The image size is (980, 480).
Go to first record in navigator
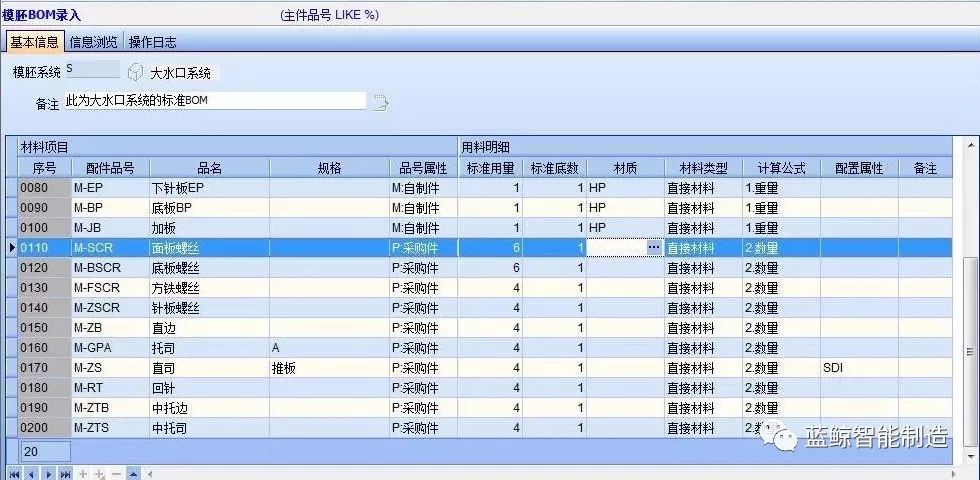(14, 473)
